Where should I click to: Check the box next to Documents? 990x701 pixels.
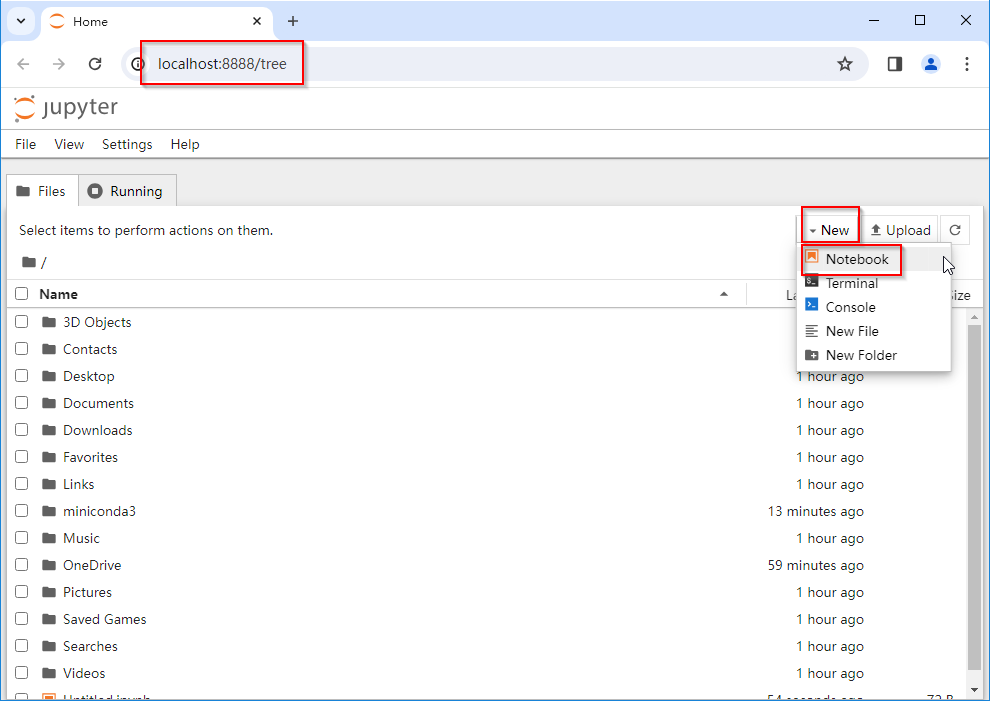point(22,403)
